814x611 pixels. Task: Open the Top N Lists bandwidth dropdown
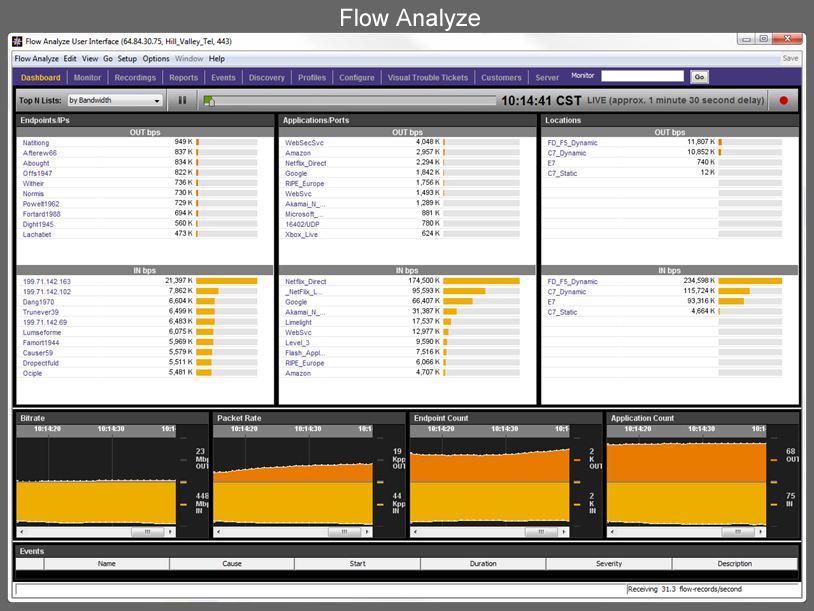pyautogui.click(x=115, y=100)
